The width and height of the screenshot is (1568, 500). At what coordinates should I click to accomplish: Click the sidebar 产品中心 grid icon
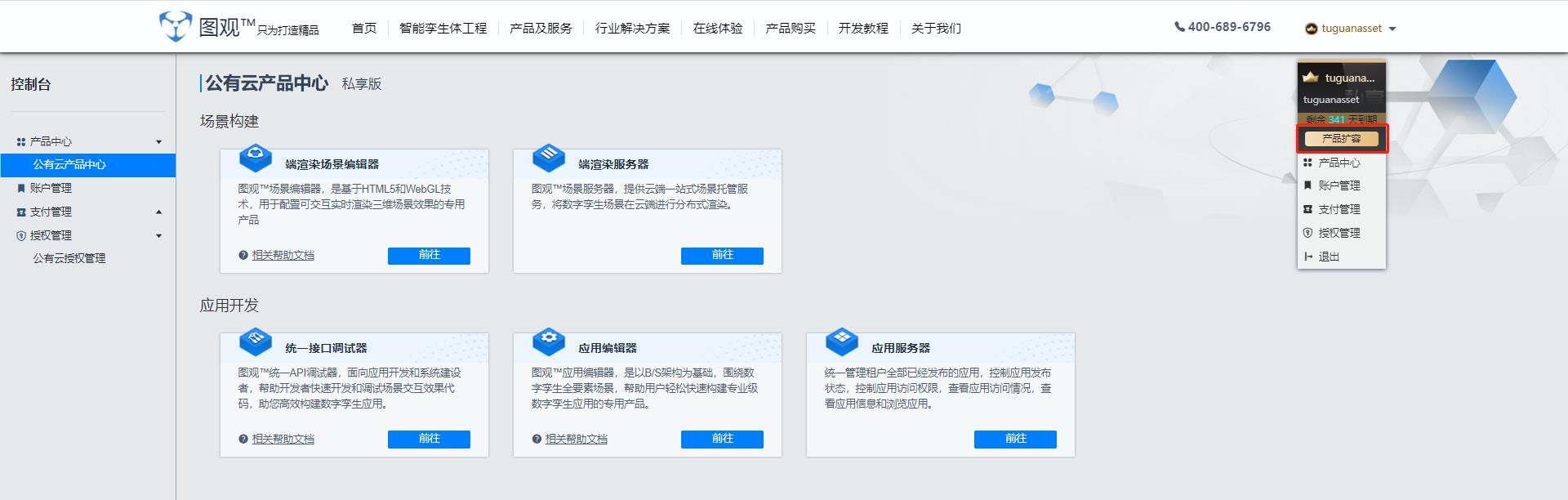21,141
